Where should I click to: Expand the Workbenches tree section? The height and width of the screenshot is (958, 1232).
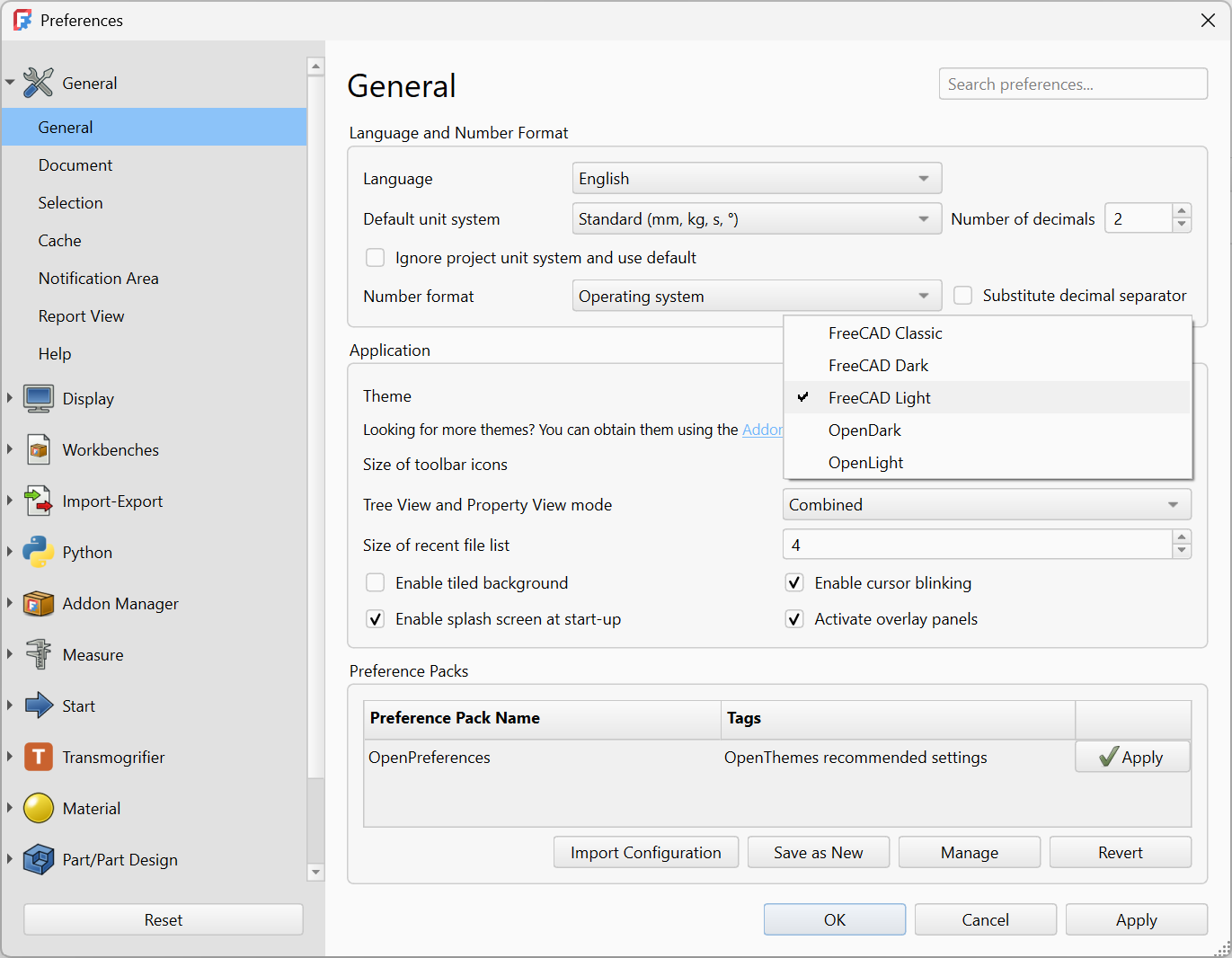coord(10,449)
